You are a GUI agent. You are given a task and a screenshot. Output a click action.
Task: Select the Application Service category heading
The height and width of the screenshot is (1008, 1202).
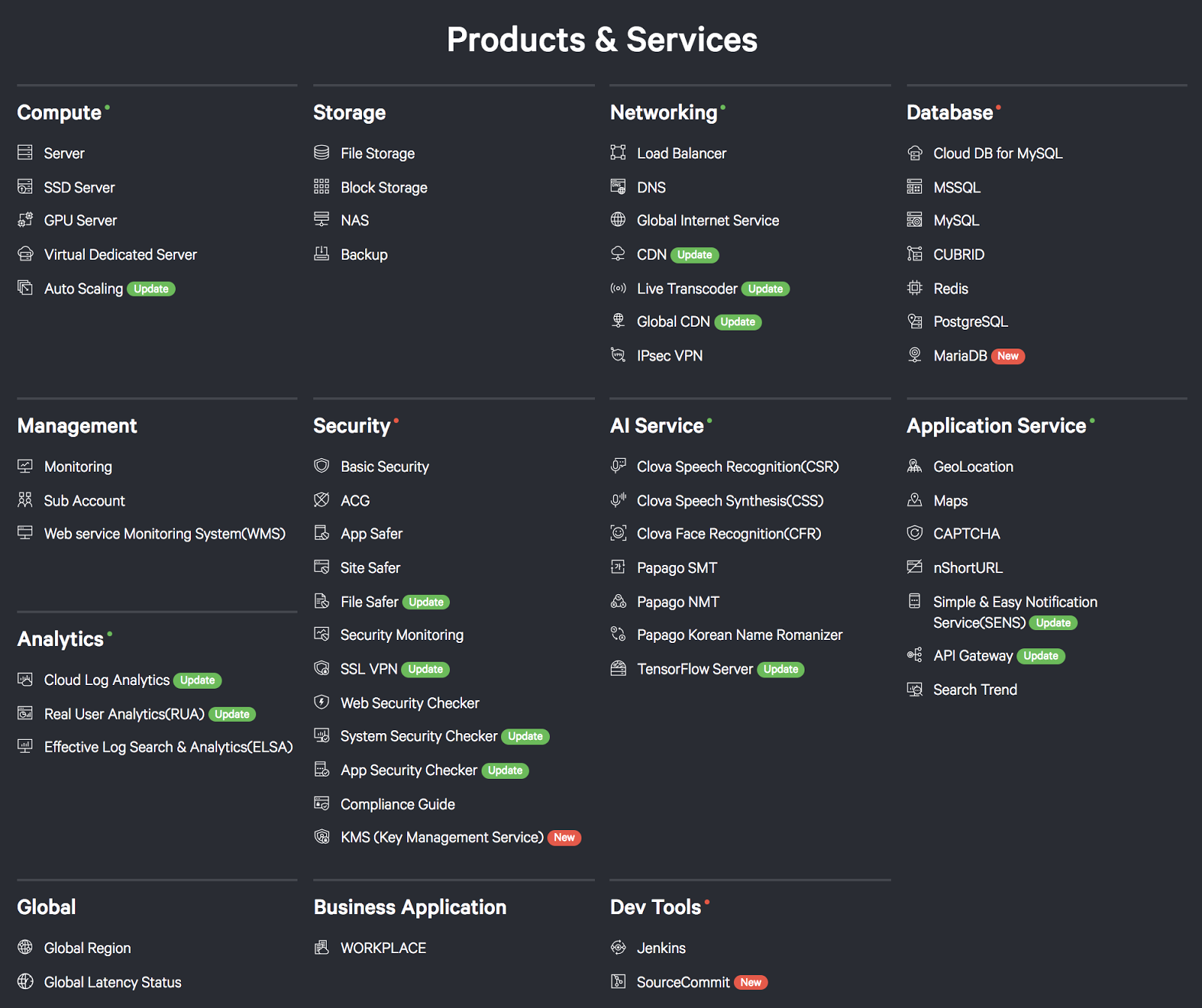[996, 426]
